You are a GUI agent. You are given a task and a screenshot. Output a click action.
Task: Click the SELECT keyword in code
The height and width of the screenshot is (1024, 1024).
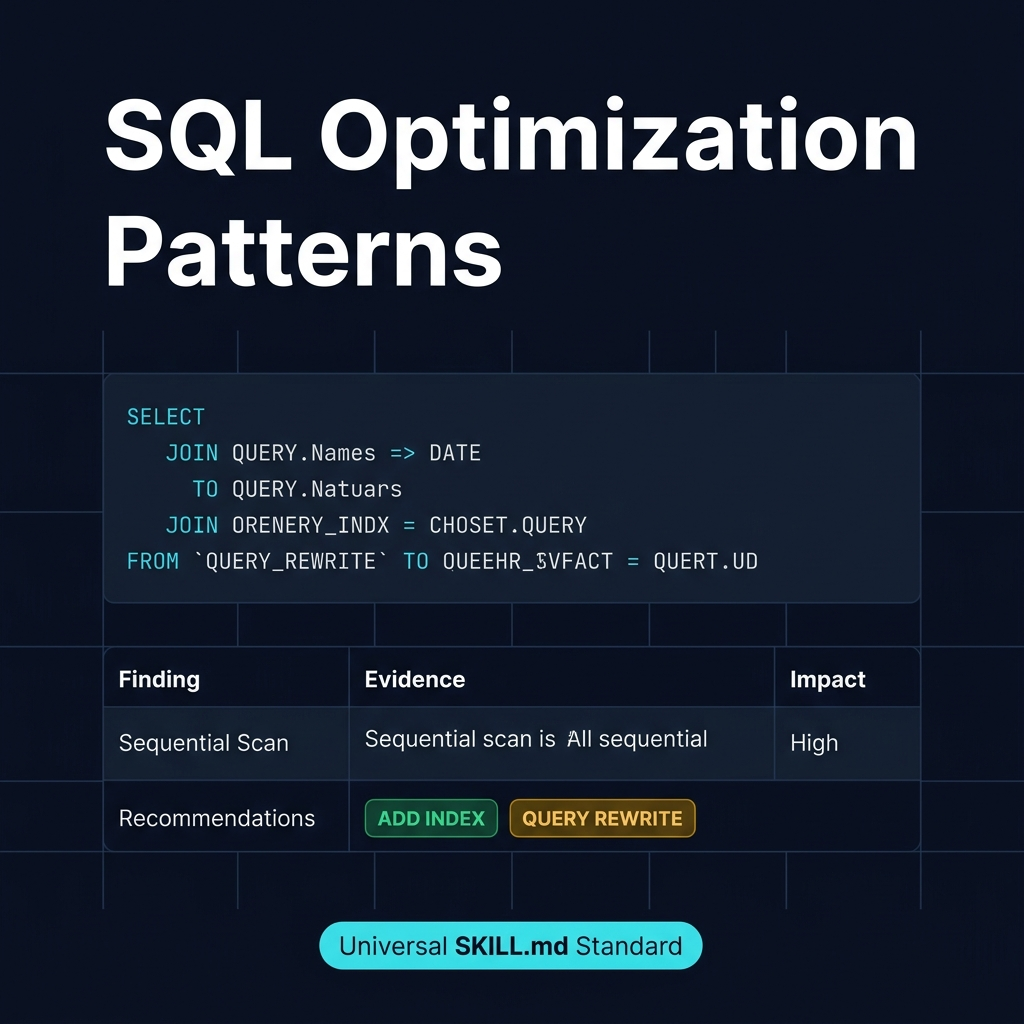166,417
